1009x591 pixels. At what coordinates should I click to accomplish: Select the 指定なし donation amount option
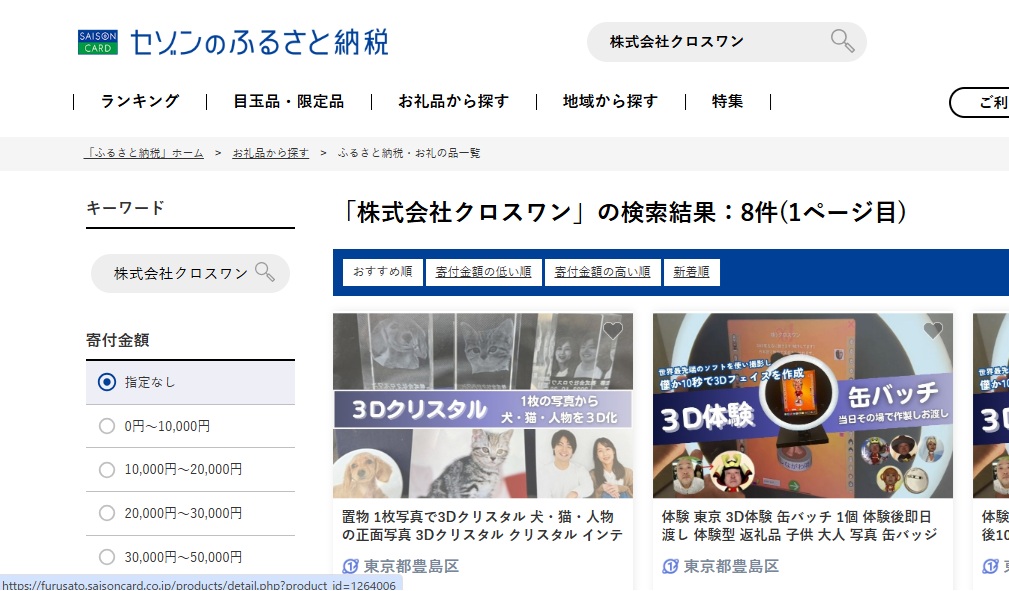point(107,382)
